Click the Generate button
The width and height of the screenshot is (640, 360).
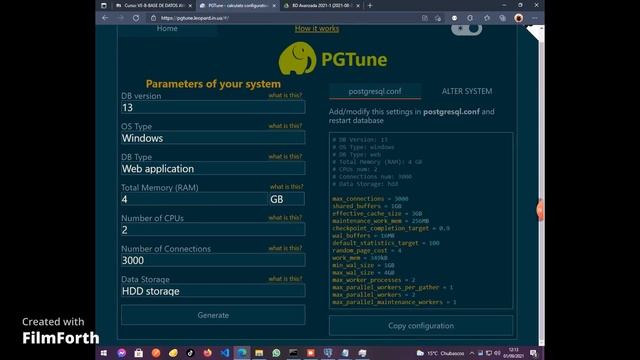(x=213, y=315)
